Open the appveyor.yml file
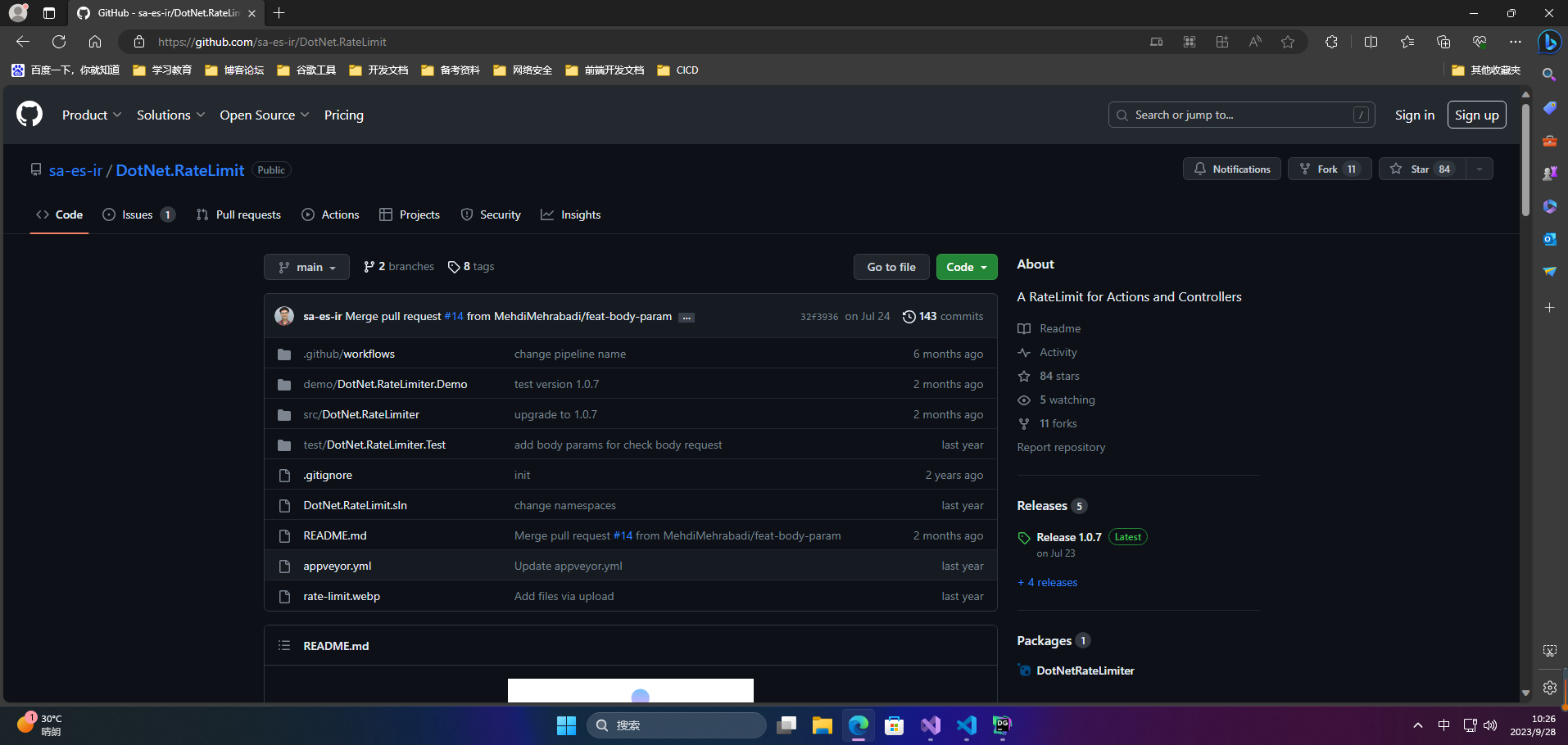1568x745 pixels. click(338, 566)
